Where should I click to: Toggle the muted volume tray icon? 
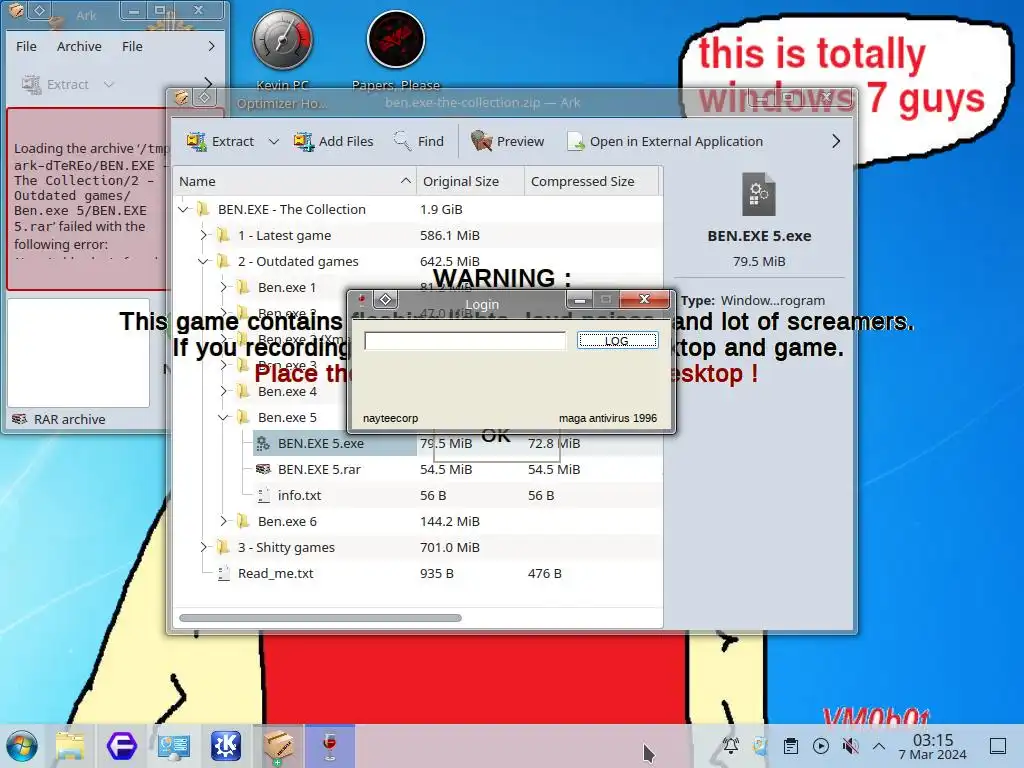[x=850, y=746]
